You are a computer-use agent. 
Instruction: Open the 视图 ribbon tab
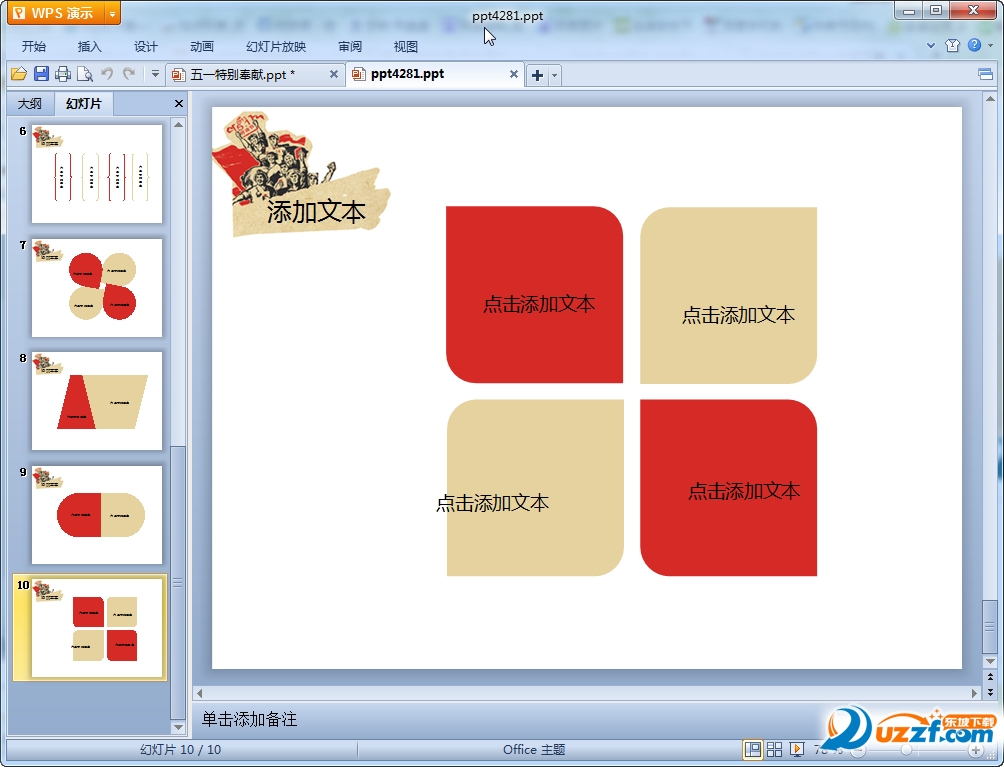[x=406, y=46]
